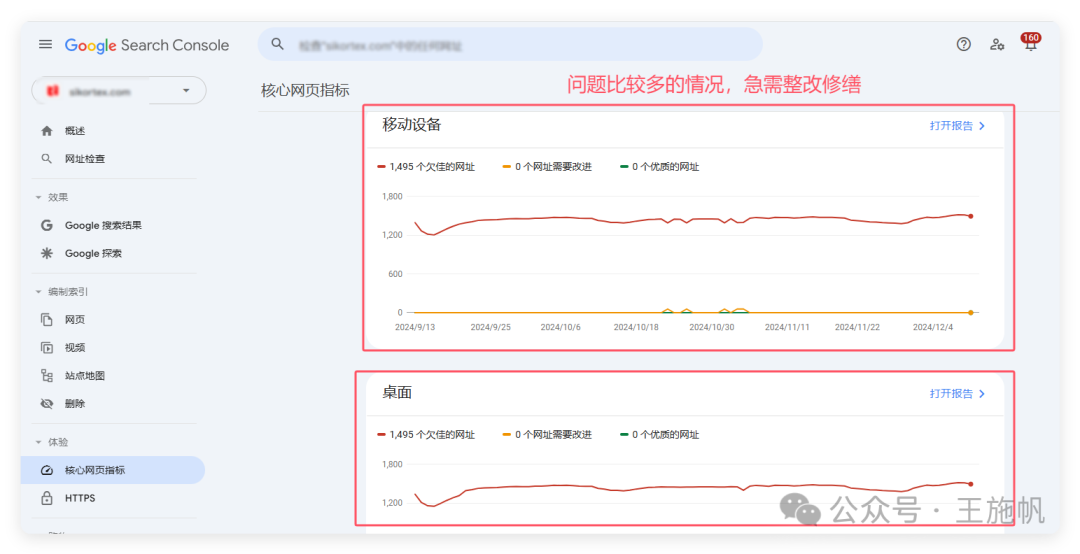Image resolution: width=1080 pixels, height=554 pixels.
Task: Collapse the 效果 section
Action: coord(52,197)
